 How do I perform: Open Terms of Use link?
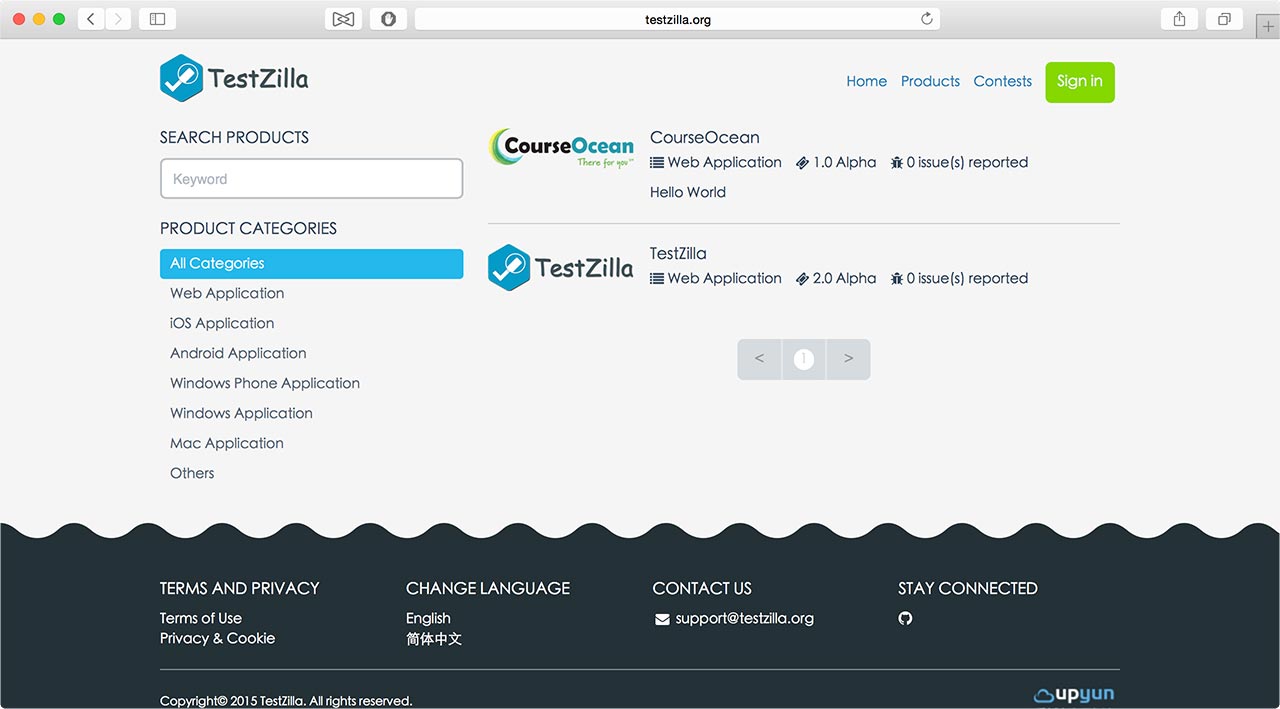[x=201, y=618]
